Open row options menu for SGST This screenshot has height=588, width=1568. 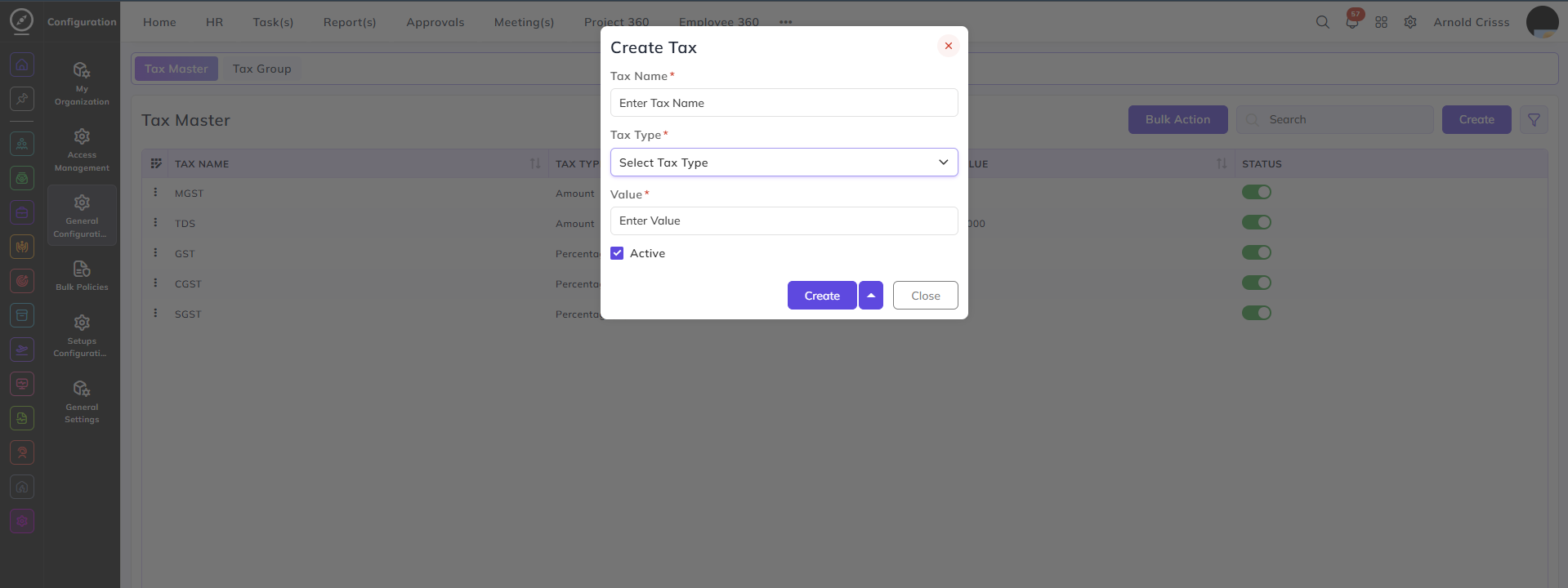(x=155, y=314)
